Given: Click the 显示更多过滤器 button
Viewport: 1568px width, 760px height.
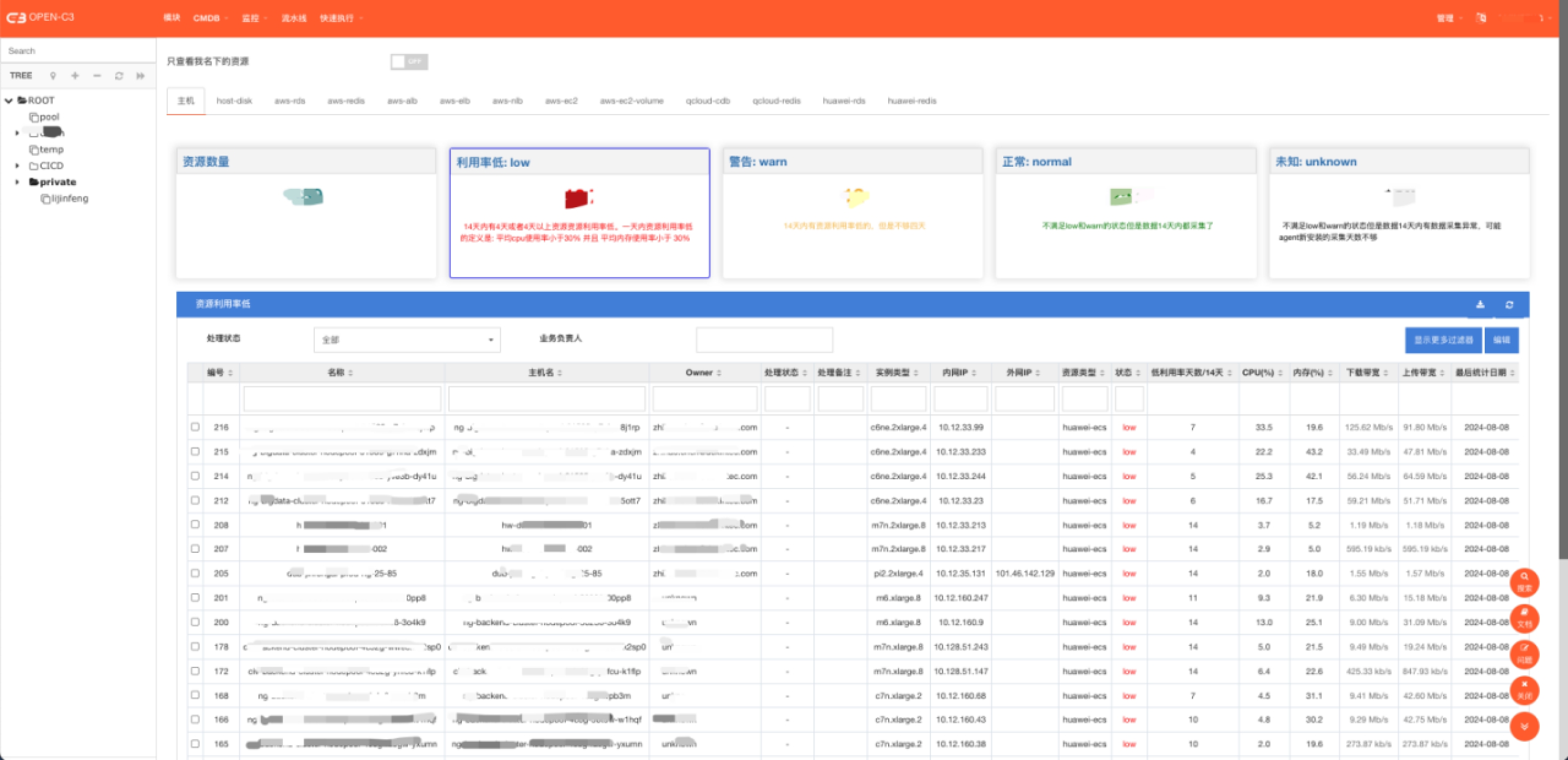Looking at the screenshot, I should coord(1442,340).
